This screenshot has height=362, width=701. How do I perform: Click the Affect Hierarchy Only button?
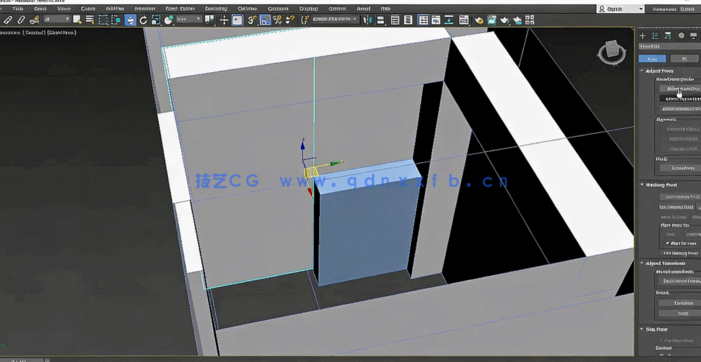click(x=681, y=109)
